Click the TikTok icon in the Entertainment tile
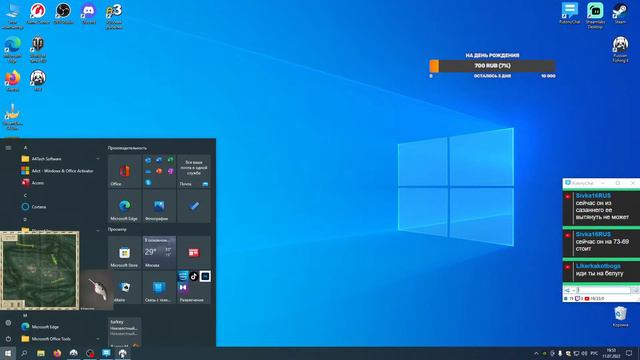The height and width of the screenshot is (360, 640). pos(194,276)
